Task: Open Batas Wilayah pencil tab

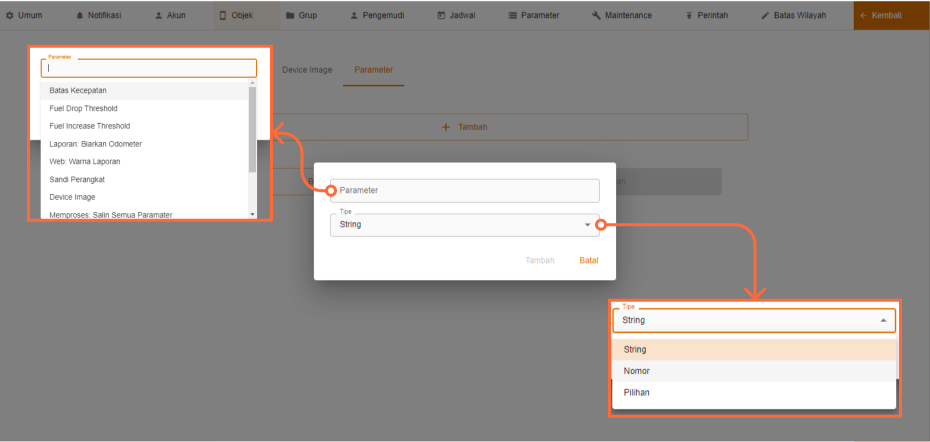Action: (x=793, y=16)
